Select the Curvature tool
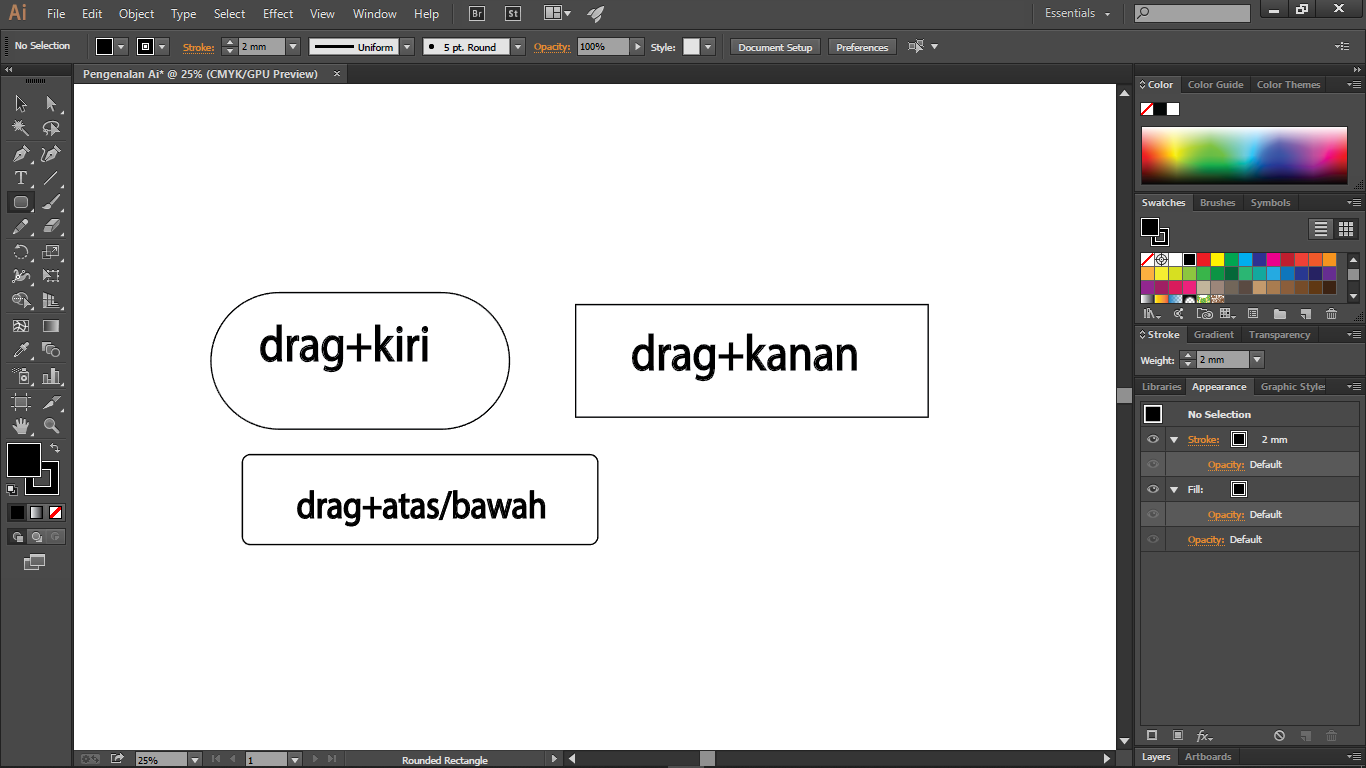The image size is (1366, 768). tap(51, 153)
